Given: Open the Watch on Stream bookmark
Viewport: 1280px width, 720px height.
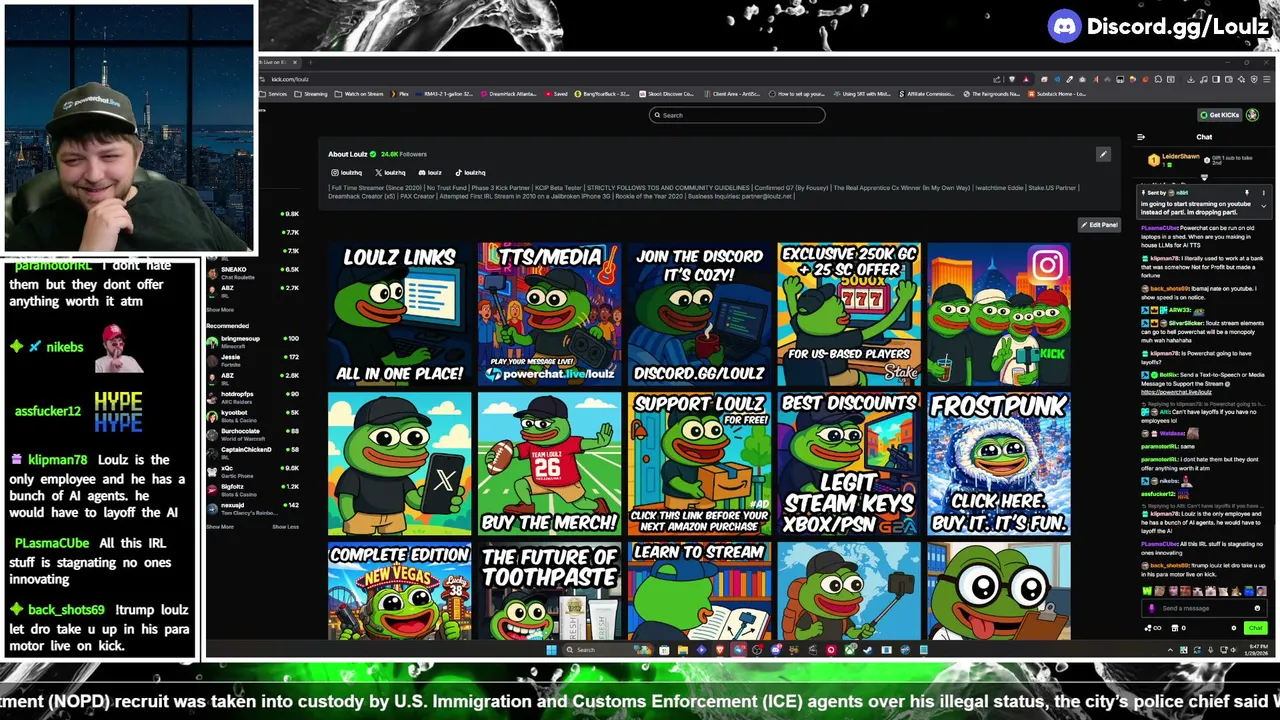Looking at the screenshot, I should pyautogui.click(x=359, y=94).
